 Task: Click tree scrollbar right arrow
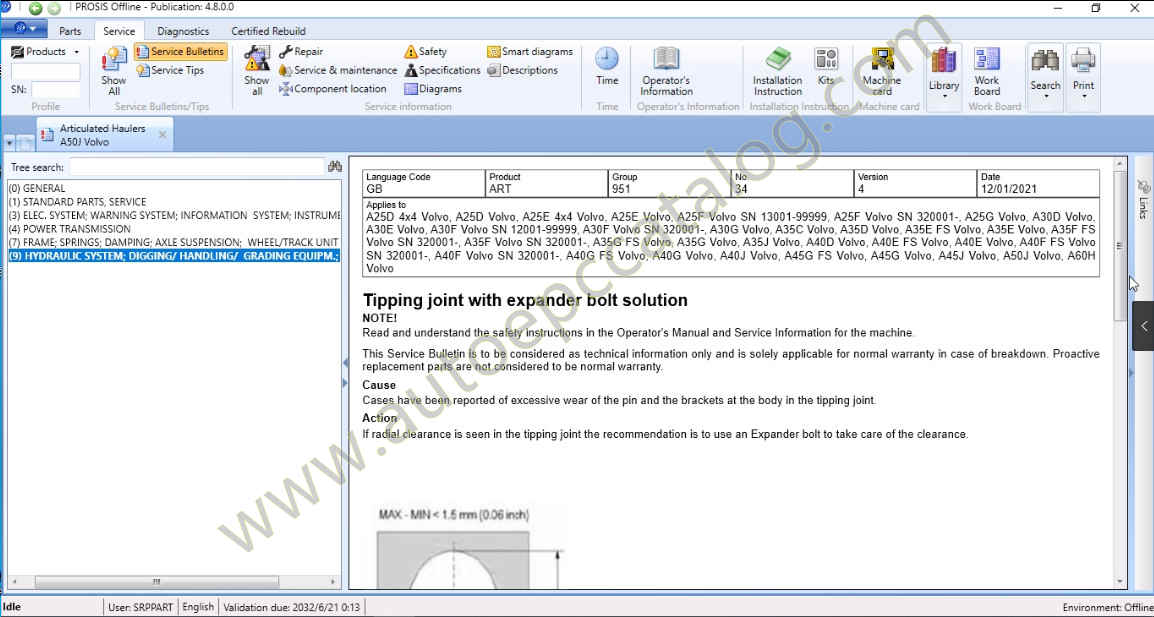click(333, 582)
